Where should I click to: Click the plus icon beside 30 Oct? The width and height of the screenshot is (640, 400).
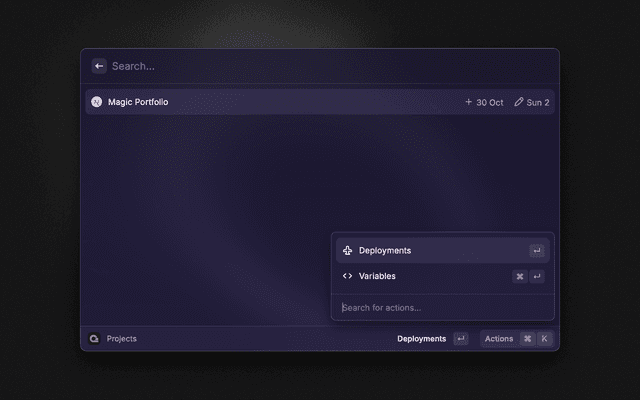[468, 102]
